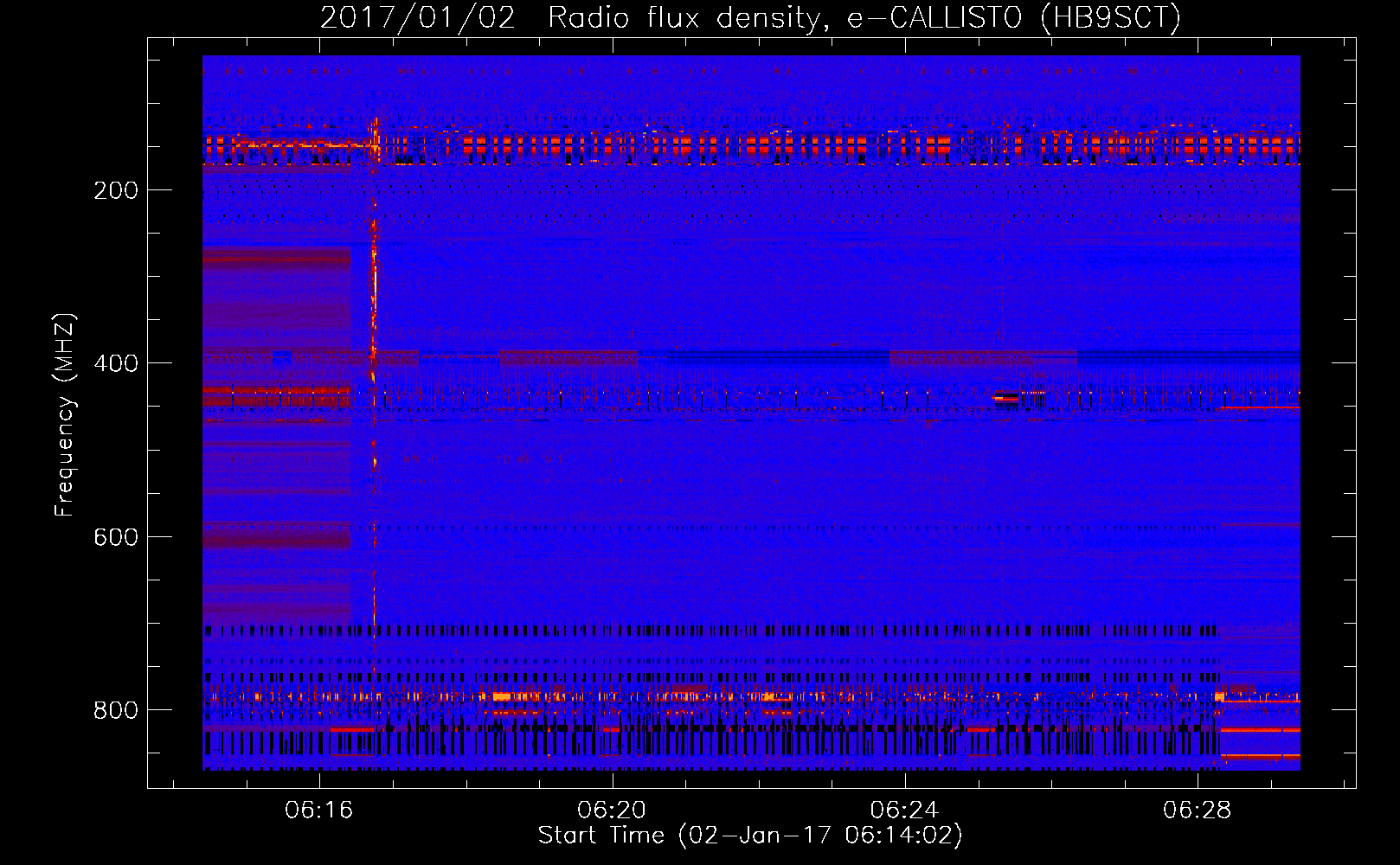Click the 'Start Time (02-Jan-17 06:14:02)' label
1400x865 pixels.
[750, 836]
